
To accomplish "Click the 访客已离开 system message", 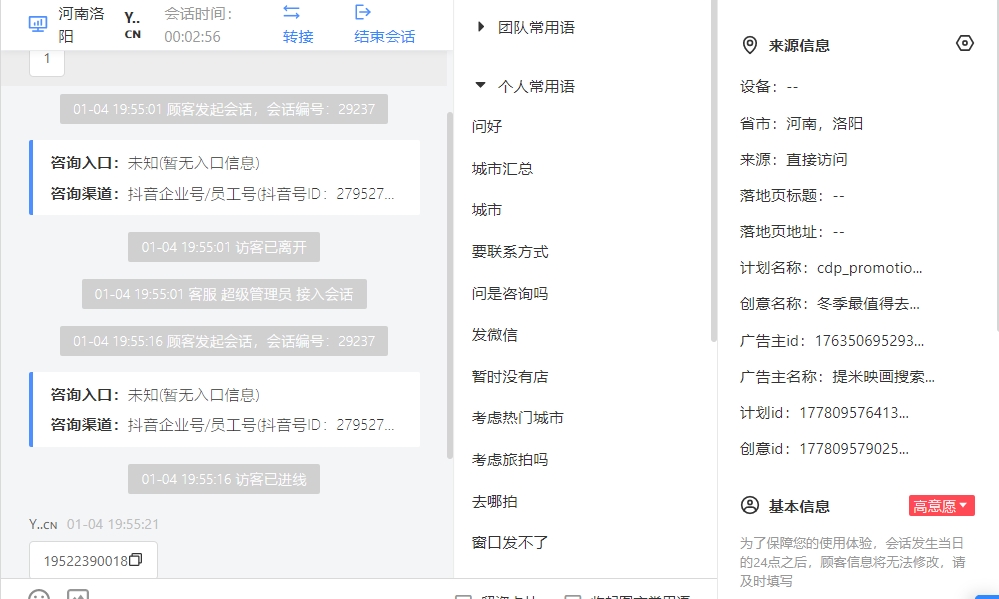I will [x=224, y=247].
